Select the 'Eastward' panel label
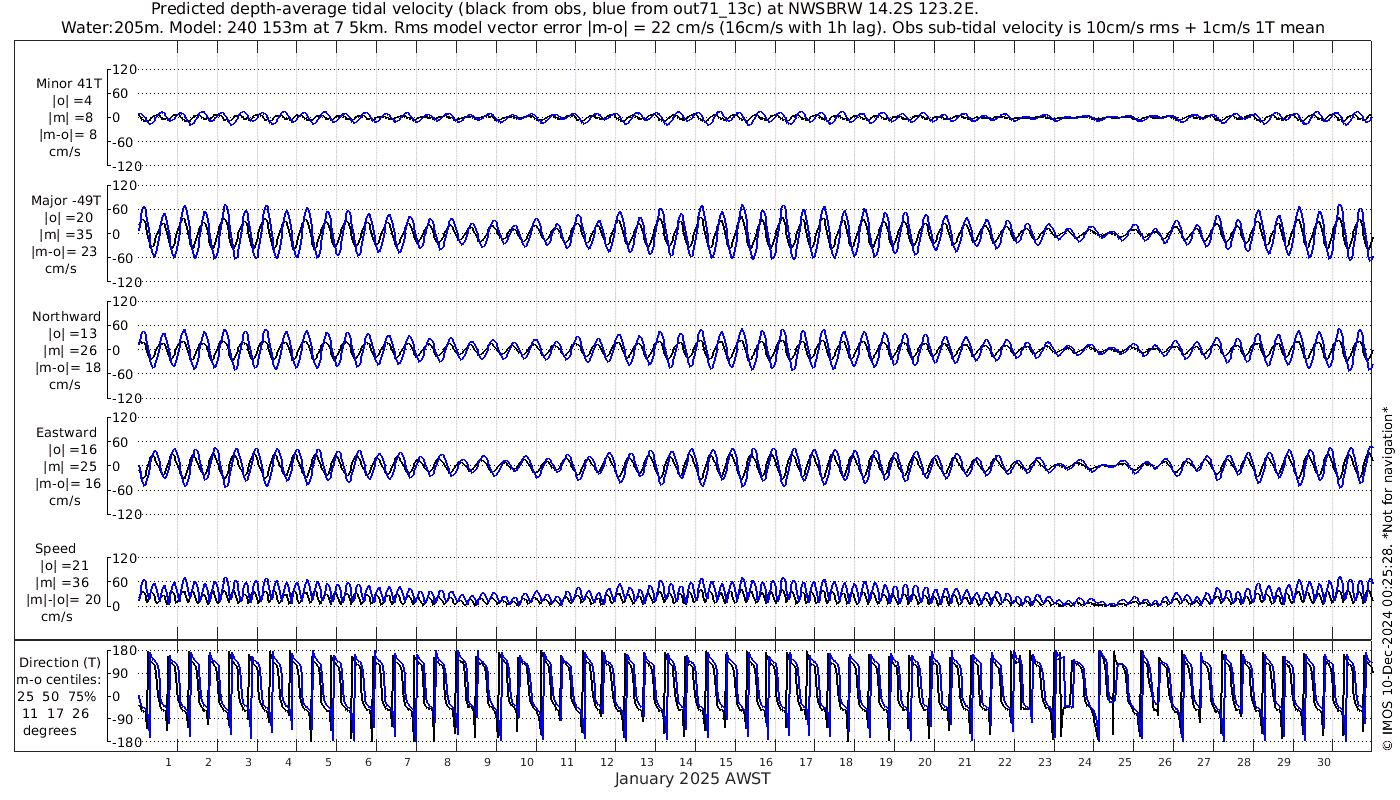This screenshot has height=800, width=1400. point(66,433)
